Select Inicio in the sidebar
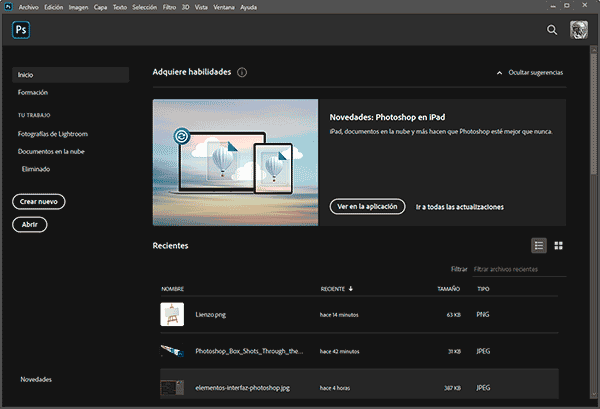Screen dimensions: 600x409 click(x=70, y=75)
